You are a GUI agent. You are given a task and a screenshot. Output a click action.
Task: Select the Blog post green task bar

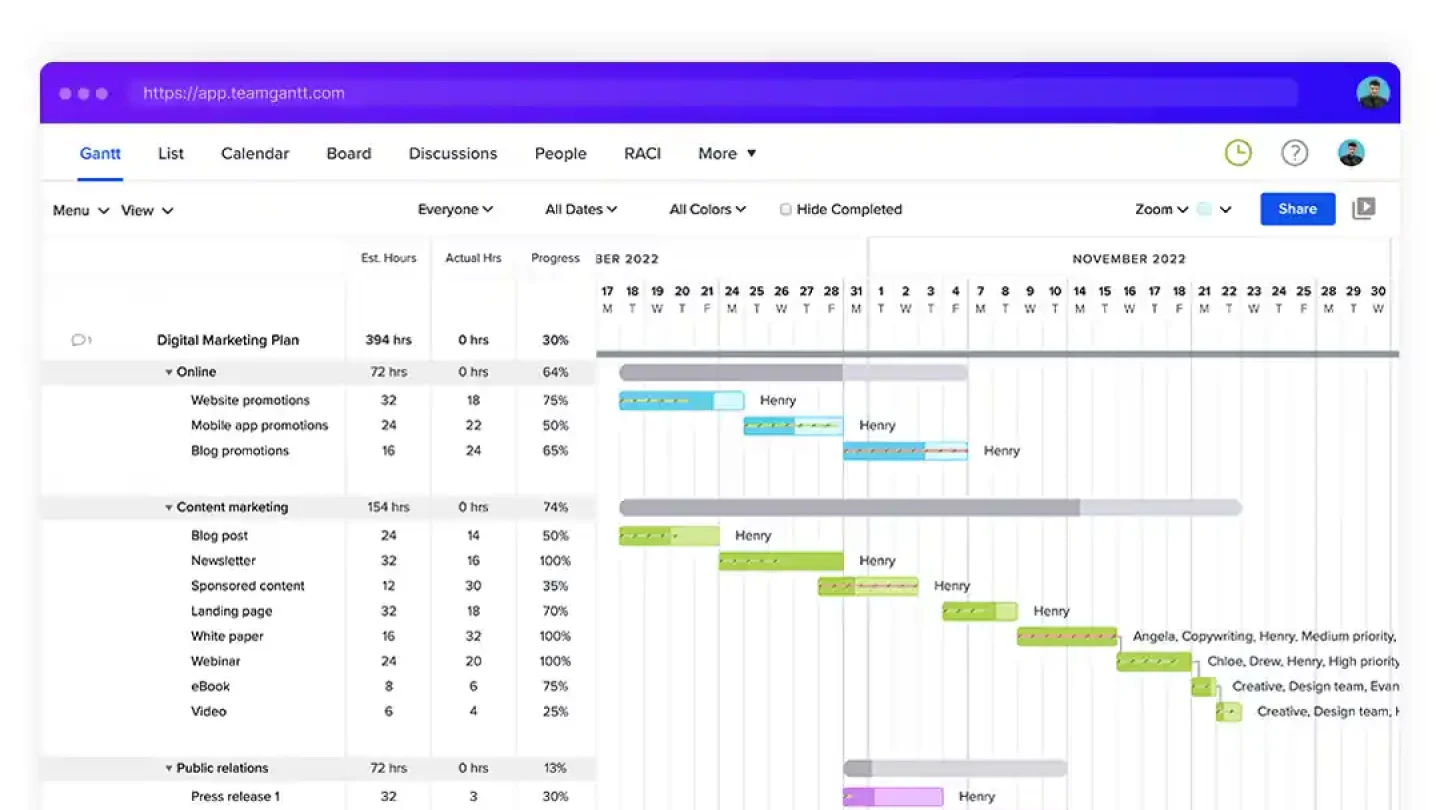669,536
